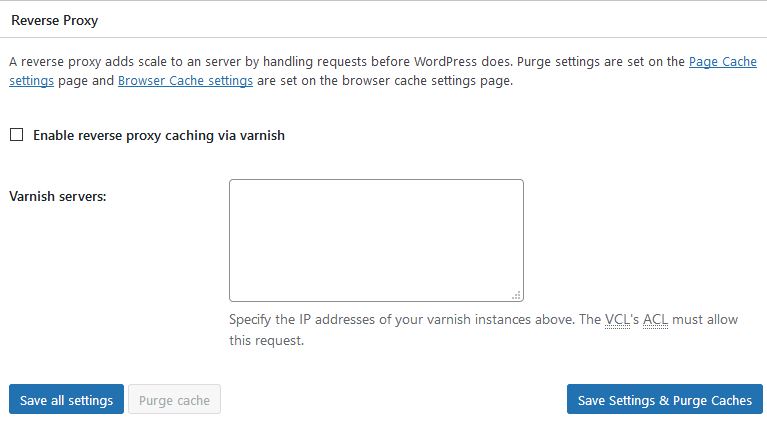The image size is (767, 442).
Task: Click the 'Save all settings' button
Action: 66,399
